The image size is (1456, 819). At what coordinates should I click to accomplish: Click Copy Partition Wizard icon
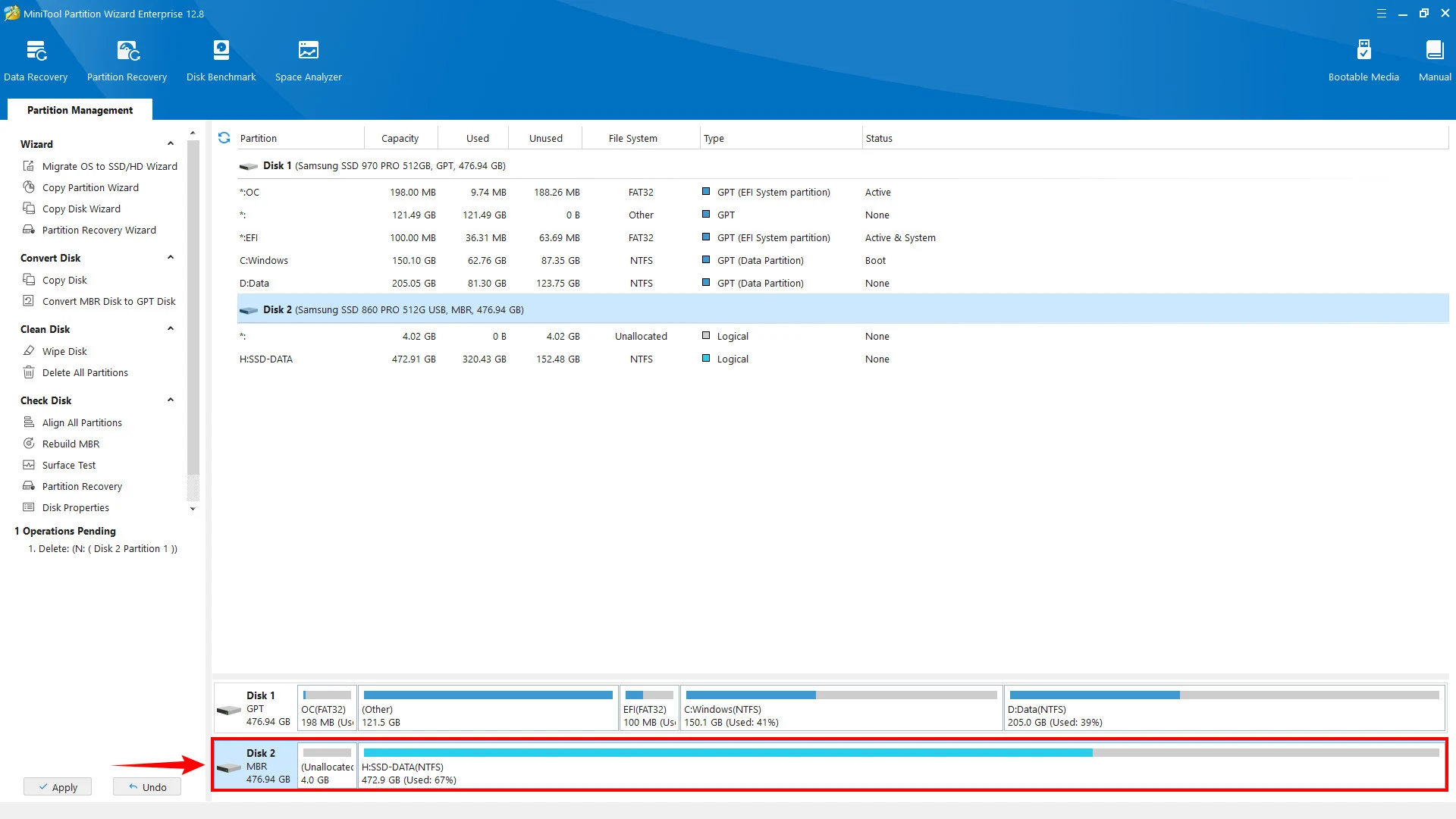pos(29,187)
